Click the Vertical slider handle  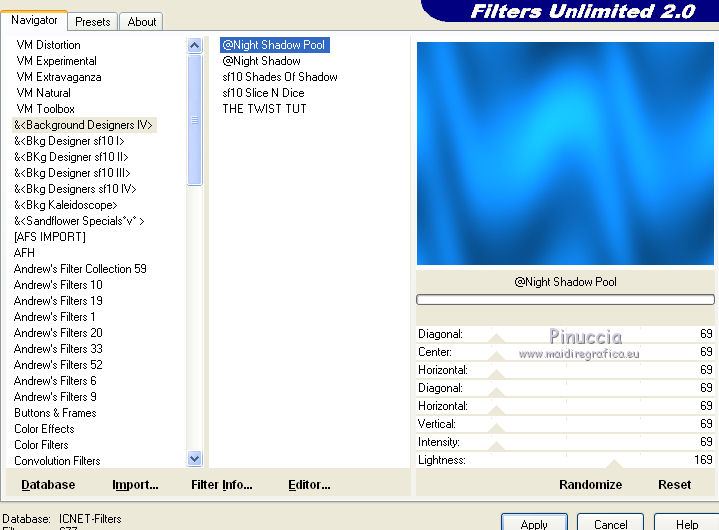coord(497,429)
